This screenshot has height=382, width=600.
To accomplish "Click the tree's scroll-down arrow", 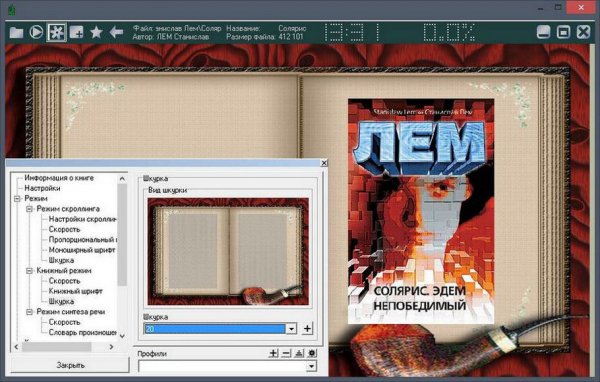I will tap(122, 336).
